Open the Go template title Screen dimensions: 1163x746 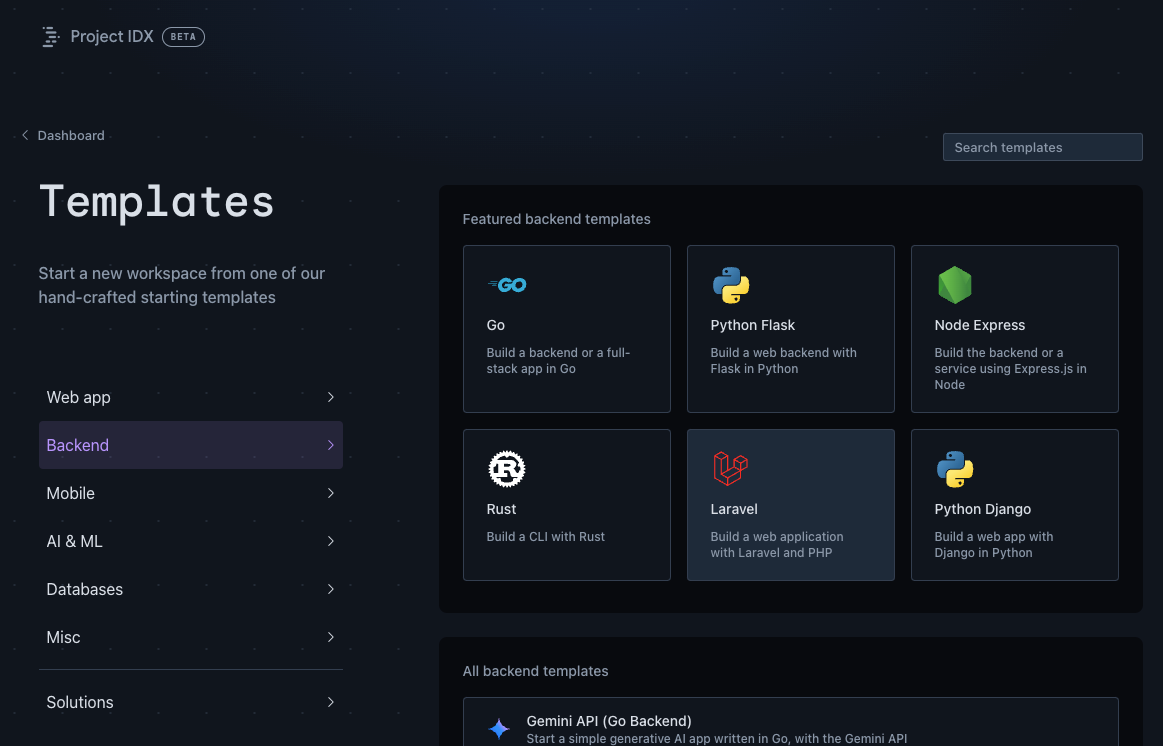pos(495,325)
